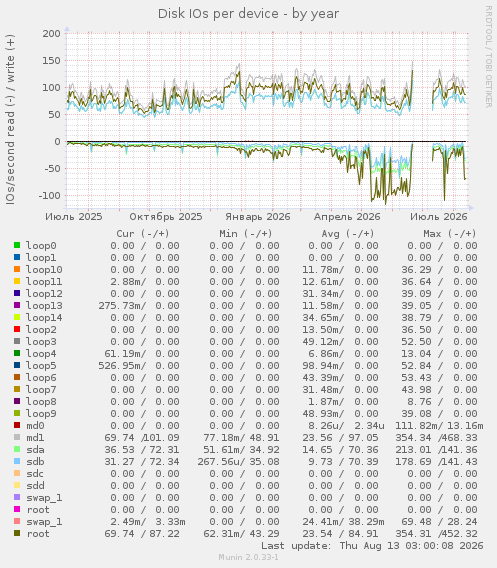Click the 'Январь 2026' x-axis label
The width and height of the screenshot is (497, 568).
258,217
